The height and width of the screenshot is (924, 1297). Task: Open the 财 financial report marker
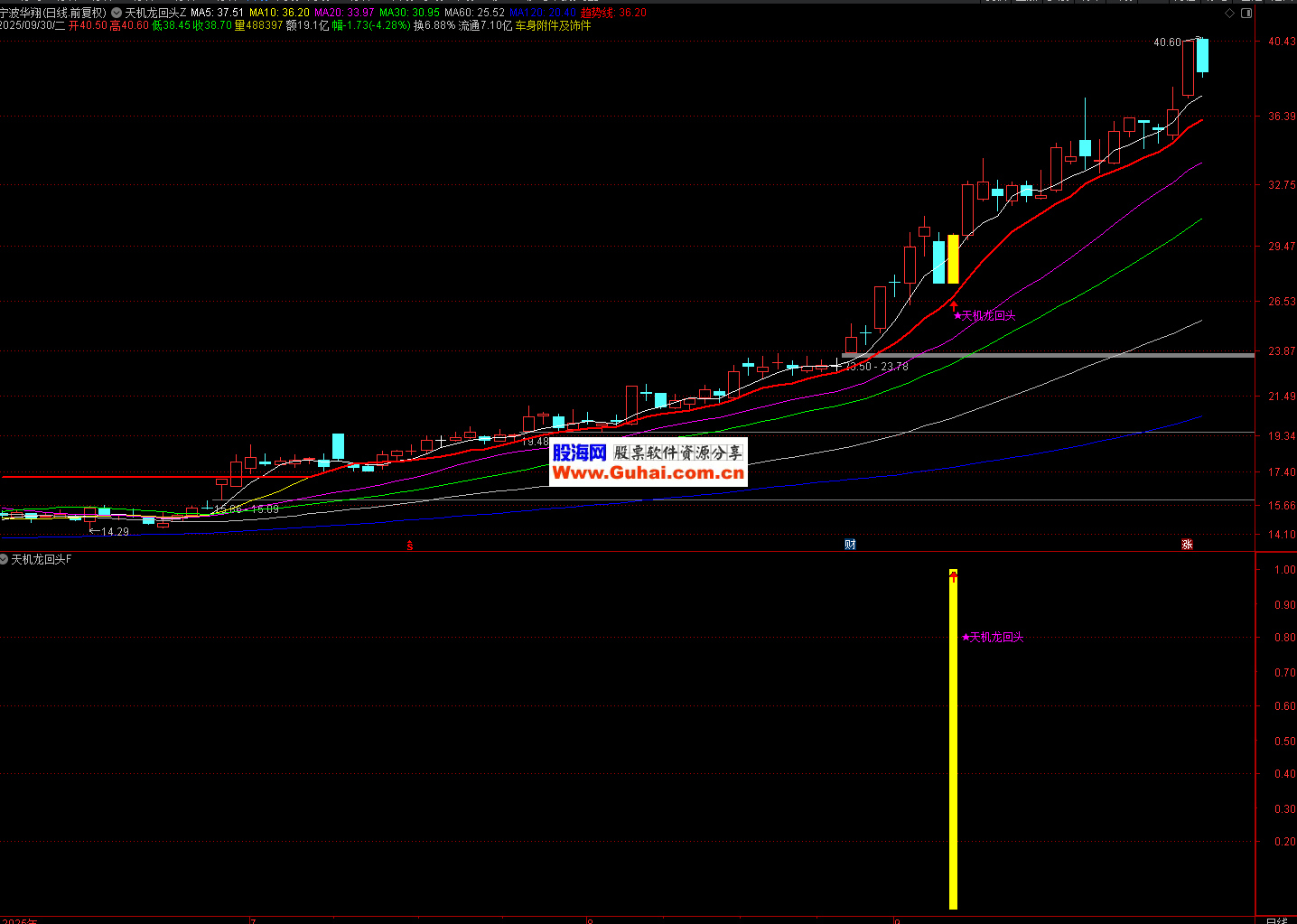pyautogui.click(x=850, y=544)
